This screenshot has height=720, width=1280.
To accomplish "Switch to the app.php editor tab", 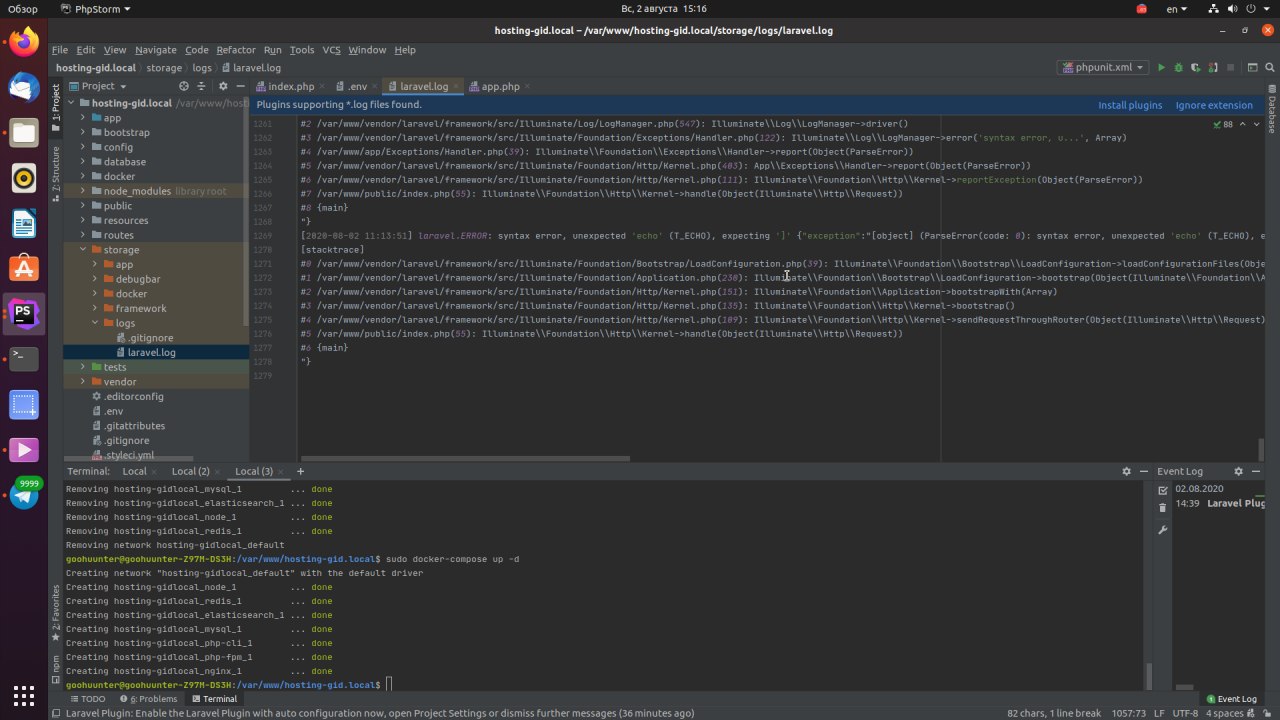I will 499,87.
